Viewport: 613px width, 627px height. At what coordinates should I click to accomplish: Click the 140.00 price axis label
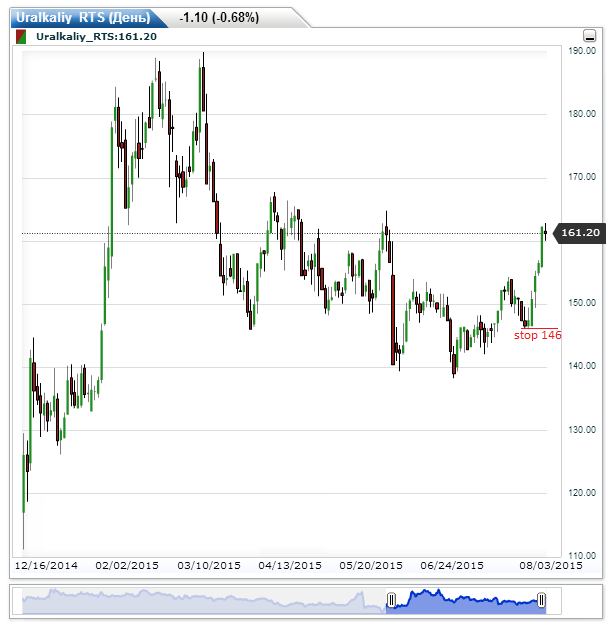pyautogui.click(x=582, y=366)
